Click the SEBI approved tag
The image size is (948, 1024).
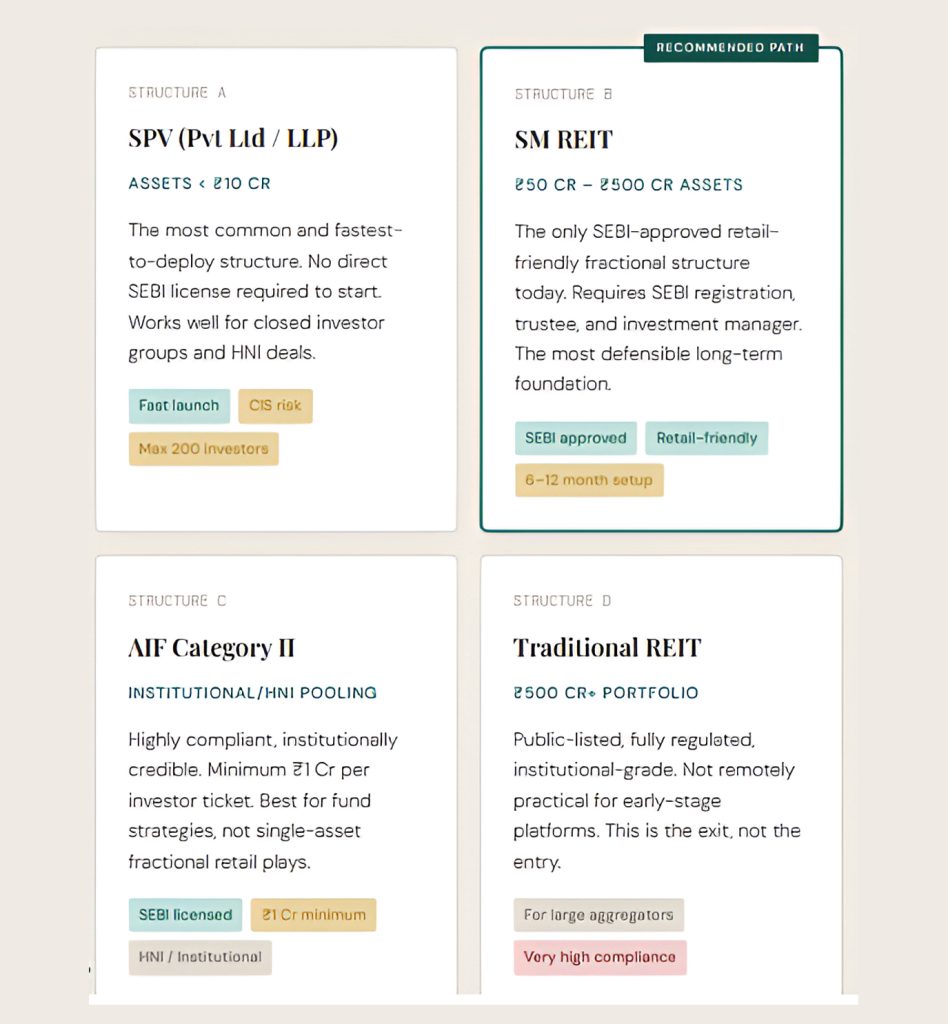click(x=576, y=438)
